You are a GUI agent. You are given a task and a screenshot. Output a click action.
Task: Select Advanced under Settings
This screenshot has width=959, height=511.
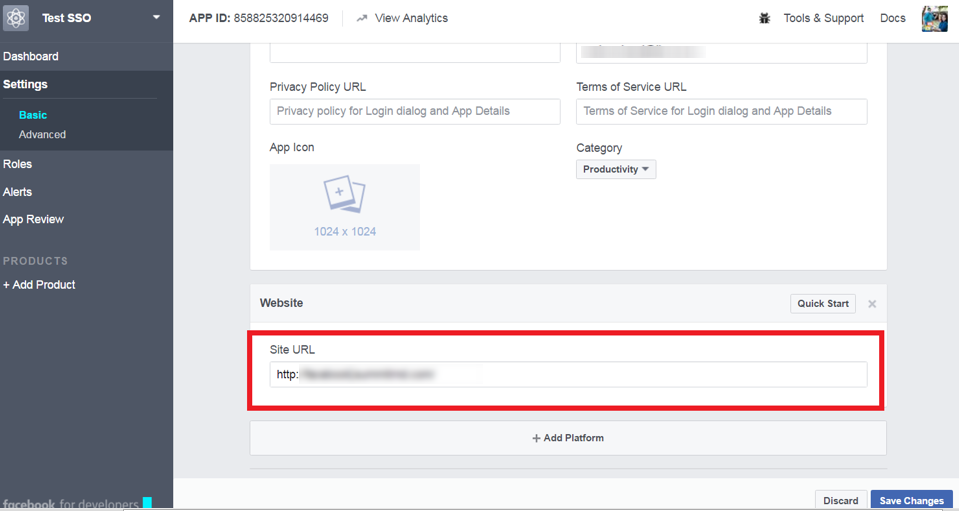[43, 135]
